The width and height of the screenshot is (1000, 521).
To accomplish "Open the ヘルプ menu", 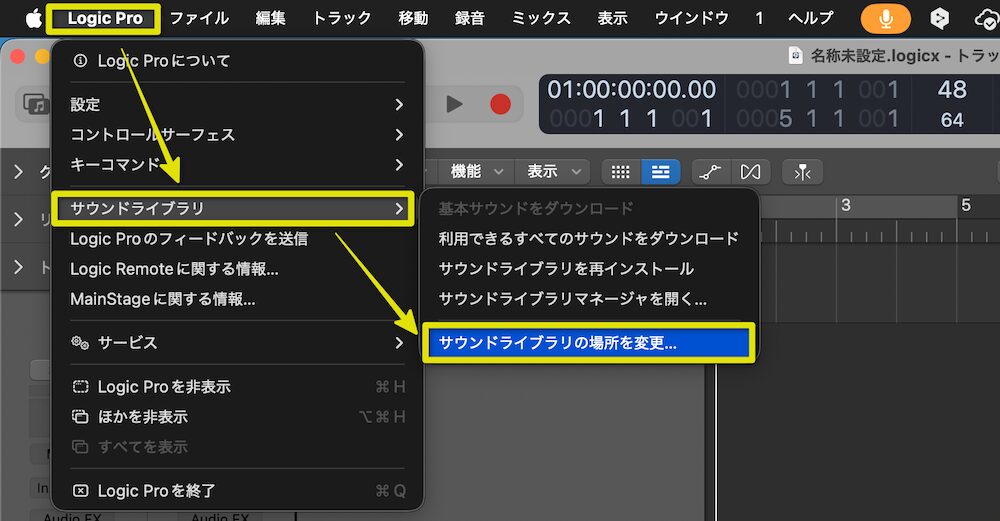I will [811, 18].
